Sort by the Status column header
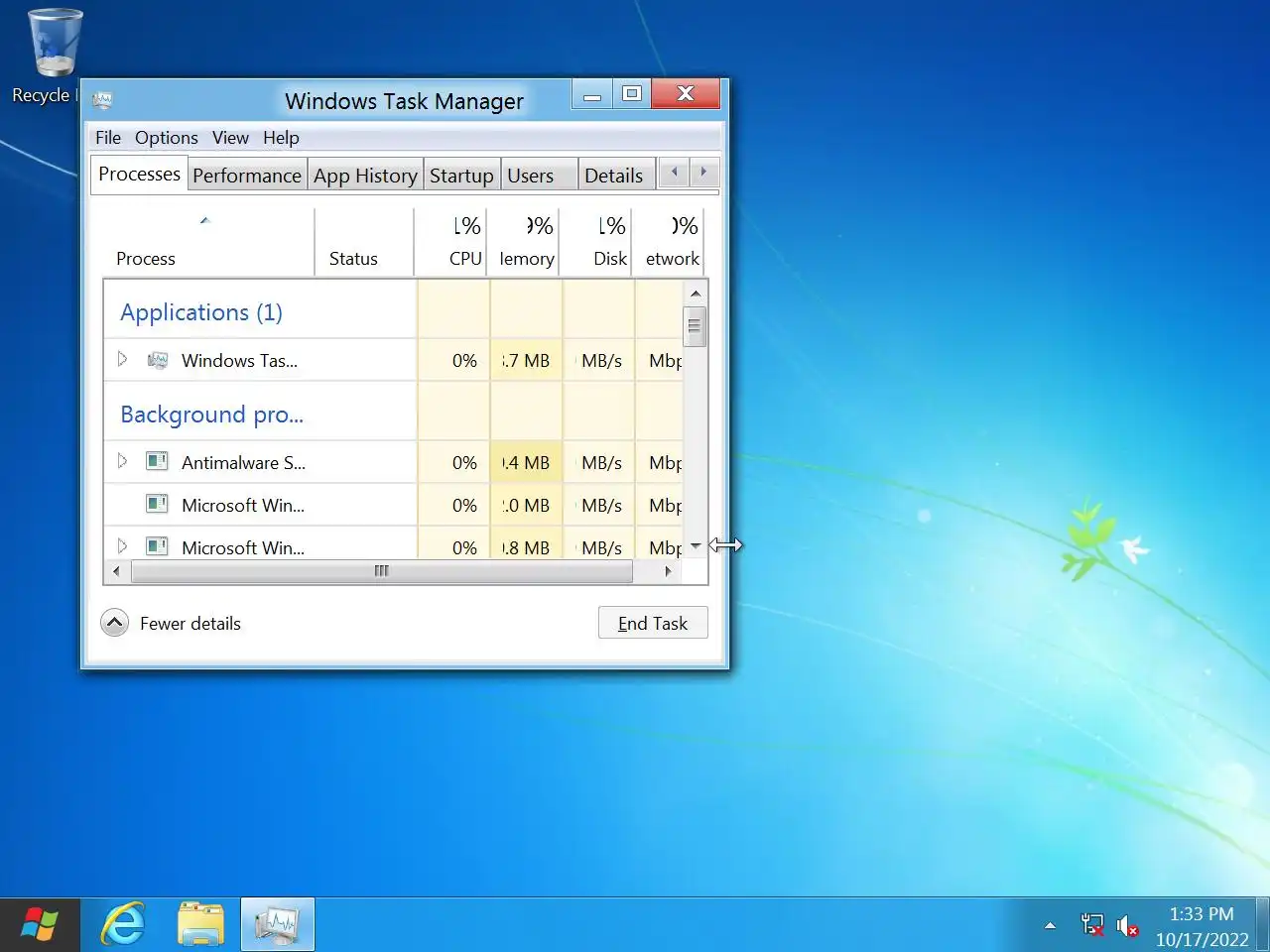The width and height of the screenshot is (1270, 952). pyautogui.click(x=364, y=242)
